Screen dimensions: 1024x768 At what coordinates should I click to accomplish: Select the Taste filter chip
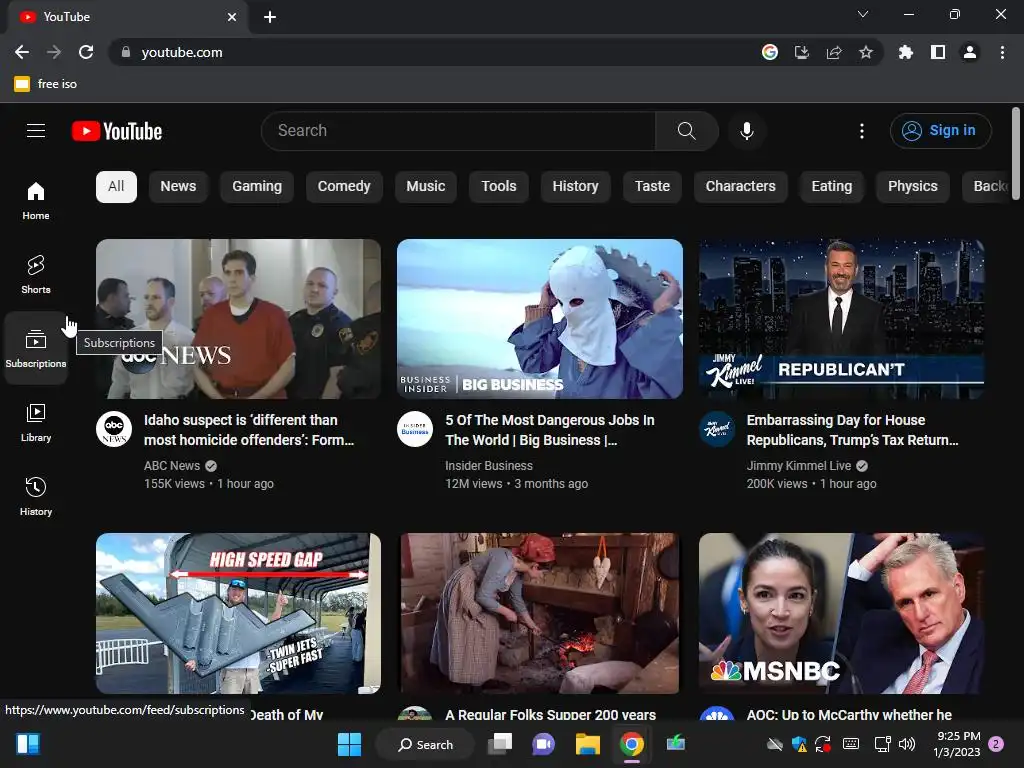(652, 186)
